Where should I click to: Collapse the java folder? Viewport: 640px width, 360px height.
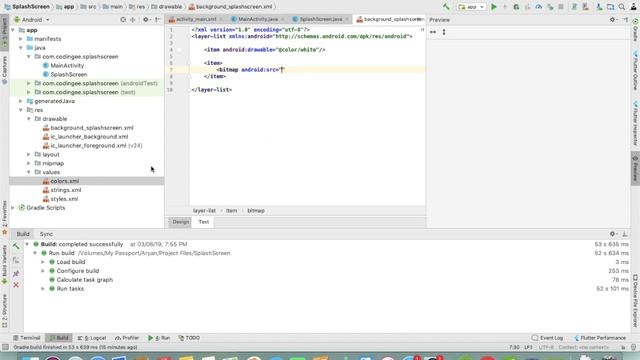pos(21,48)
